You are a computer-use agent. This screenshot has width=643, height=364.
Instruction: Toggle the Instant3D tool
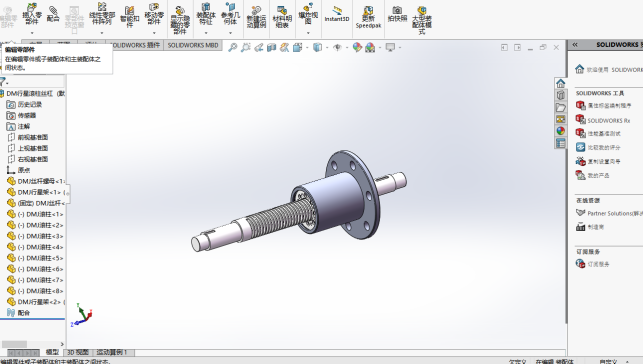(x=337, y=15)
